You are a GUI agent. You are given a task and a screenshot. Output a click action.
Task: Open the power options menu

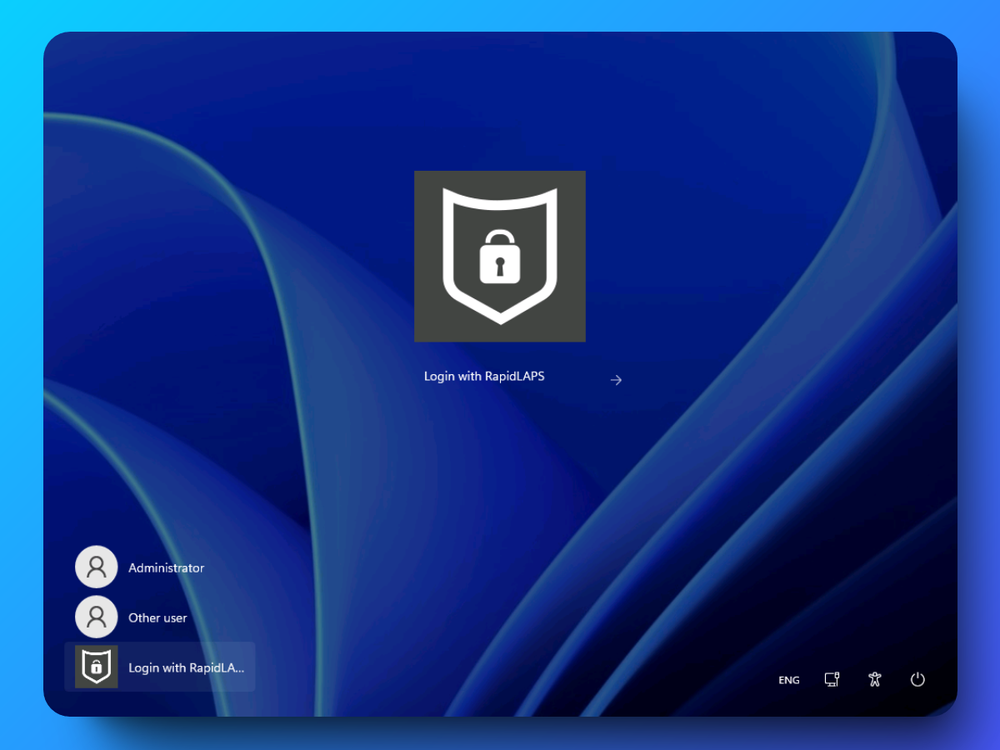coord(918,679)
